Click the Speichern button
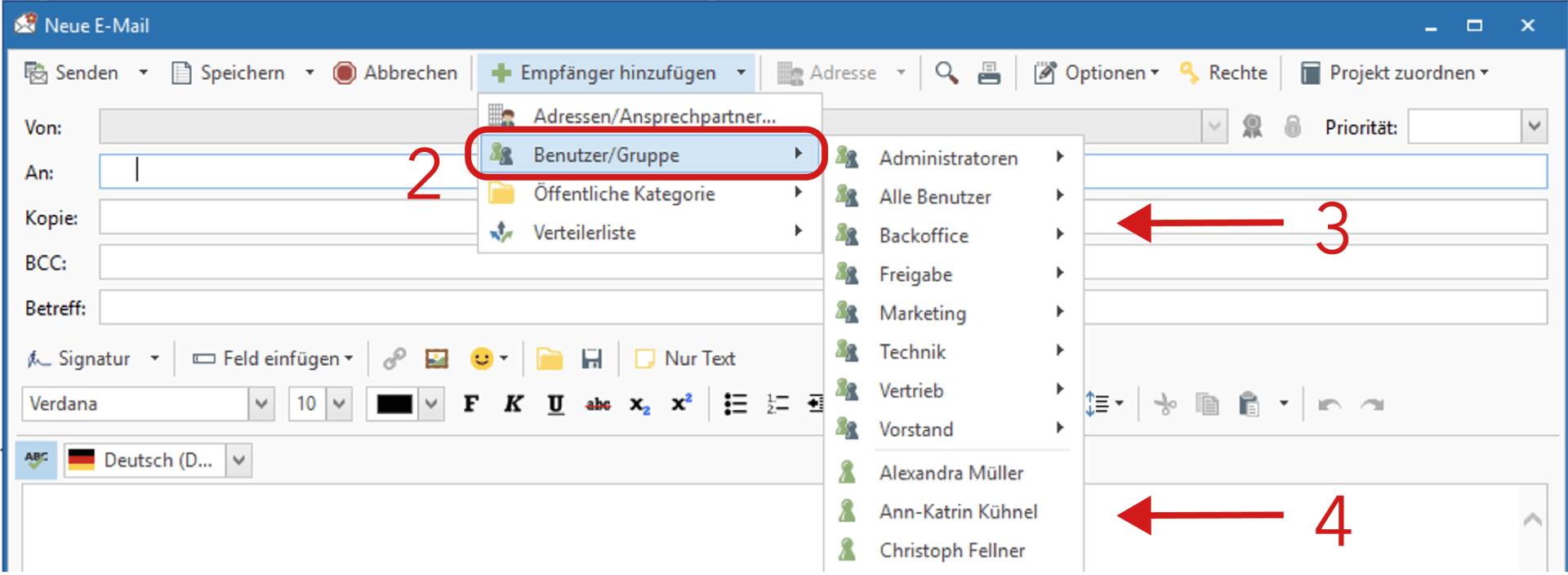This screenshot has height=575, width=1568. [228, 73]
